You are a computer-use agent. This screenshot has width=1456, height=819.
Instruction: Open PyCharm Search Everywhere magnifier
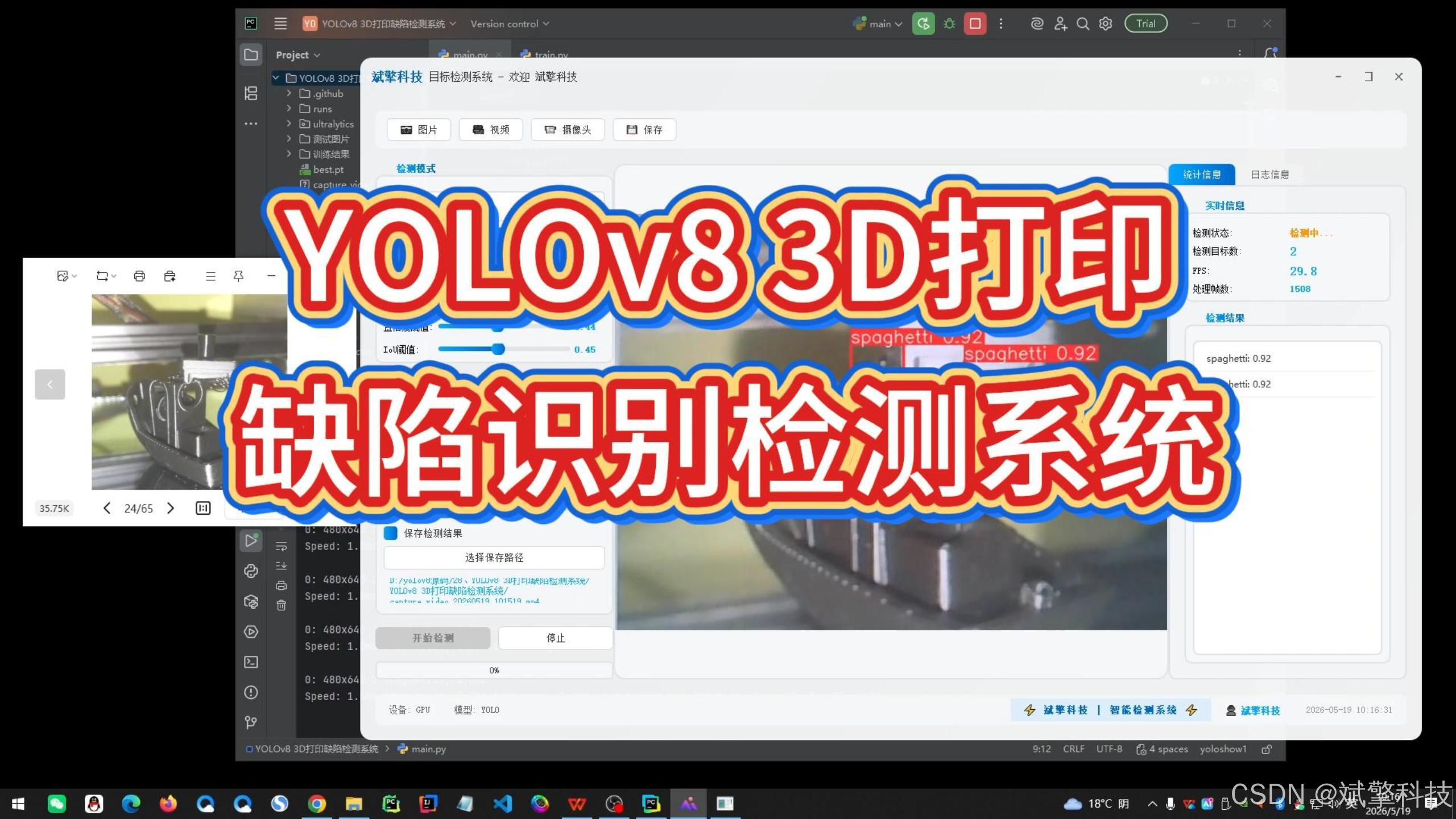tap(1083, 23)
